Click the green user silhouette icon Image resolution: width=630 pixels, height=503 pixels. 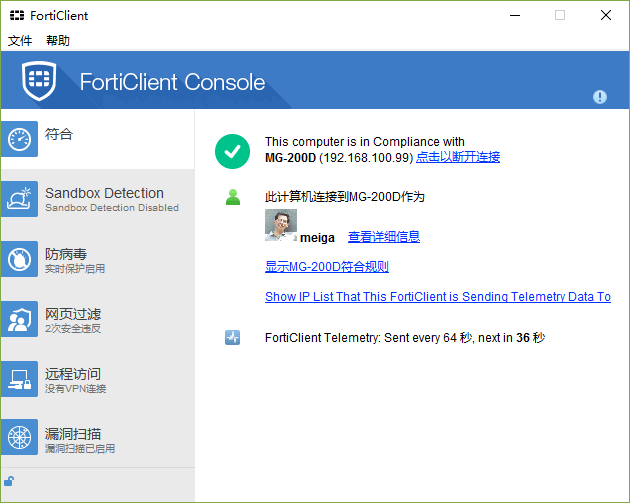[x=233, y=197]
